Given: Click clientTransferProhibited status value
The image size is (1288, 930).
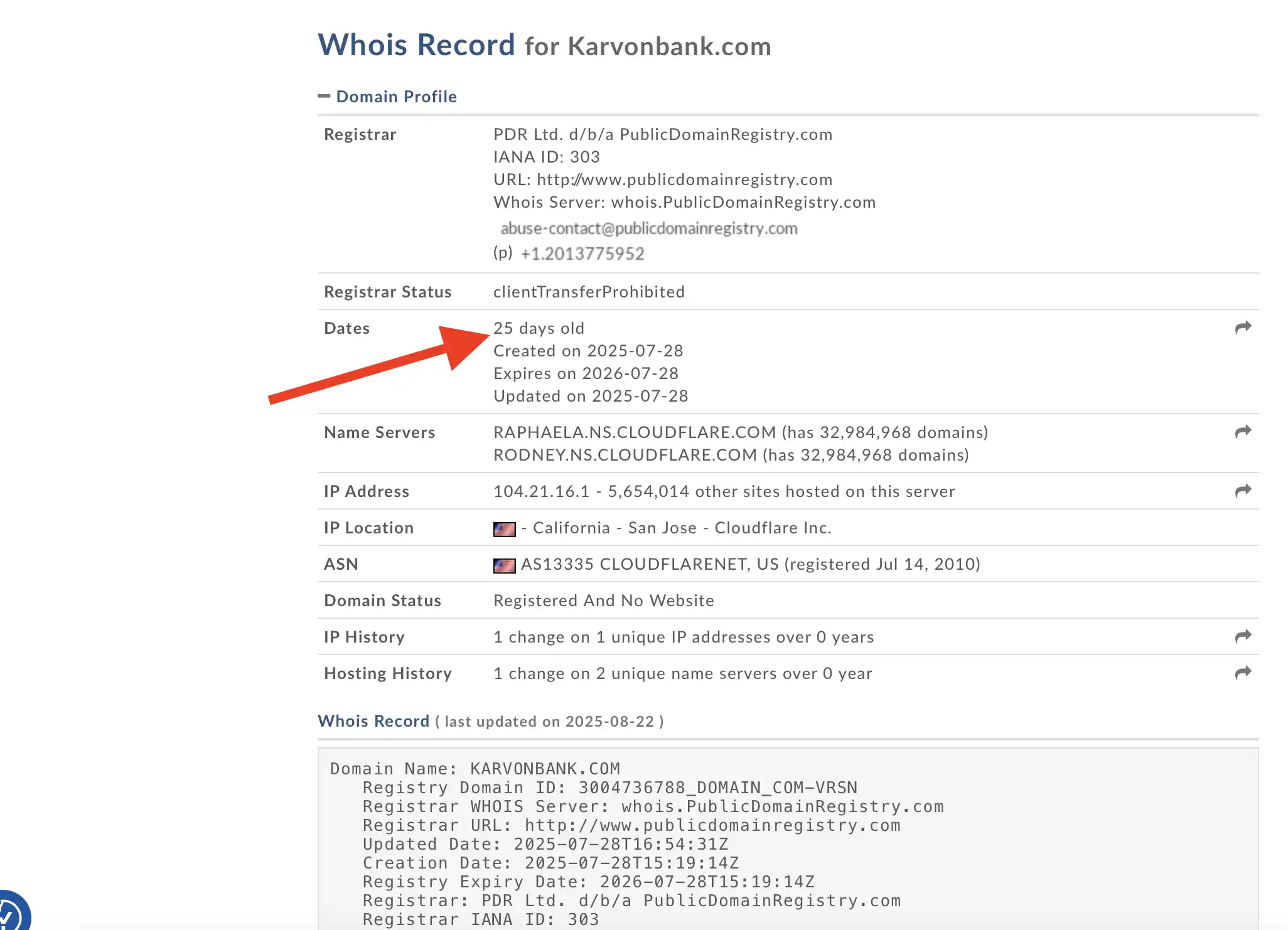Looking at the screenshot, I should pyautogui.click(x=589, y=292).
